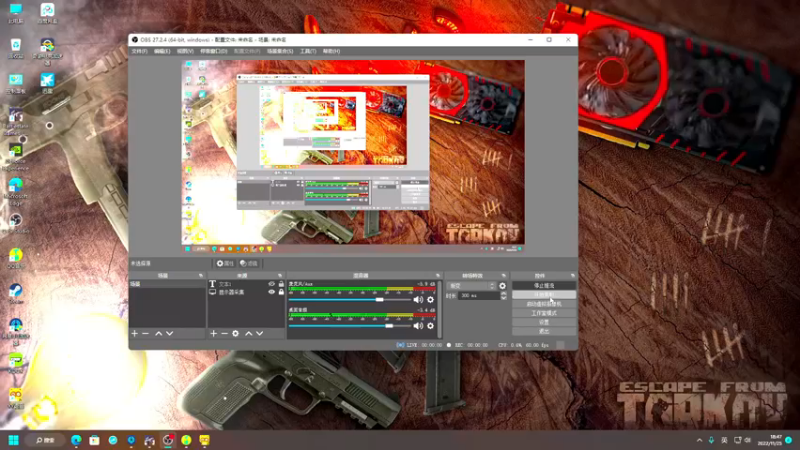Open the scene transition type dropdown

click(x=471, y=286)
